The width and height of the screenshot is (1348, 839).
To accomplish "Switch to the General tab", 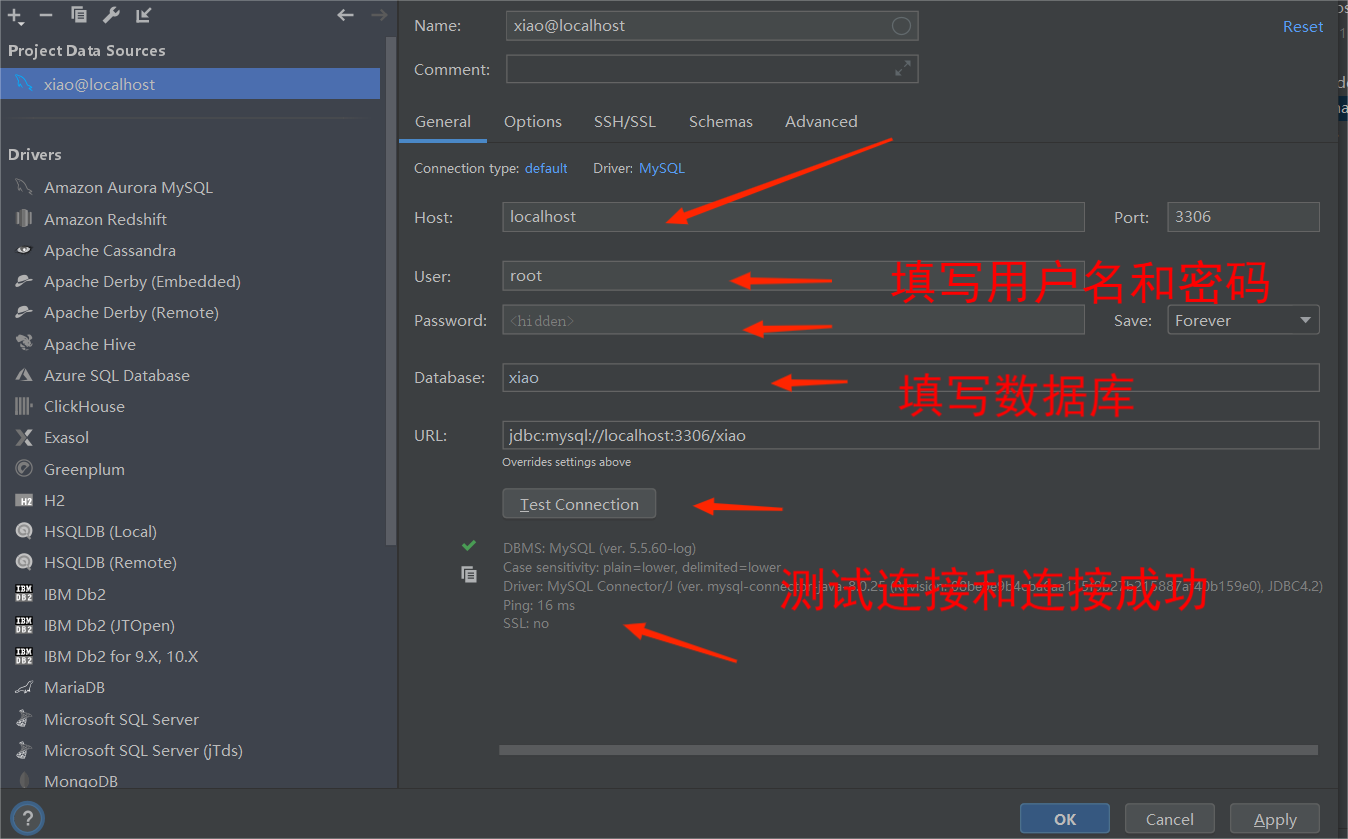I will 443,121.
